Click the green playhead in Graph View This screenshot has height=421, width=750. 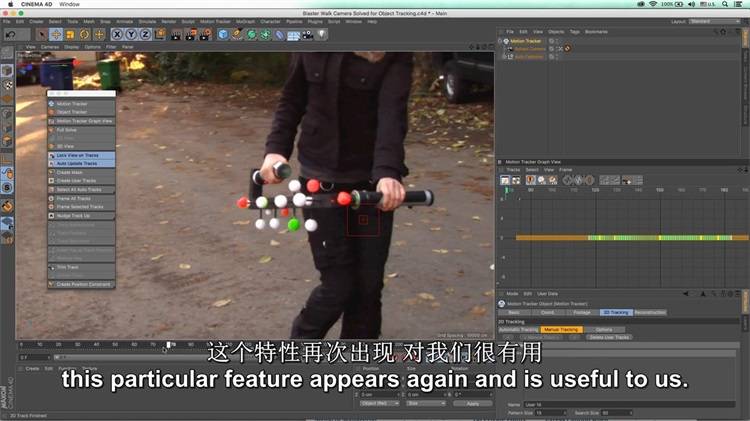tap(506, 191)
